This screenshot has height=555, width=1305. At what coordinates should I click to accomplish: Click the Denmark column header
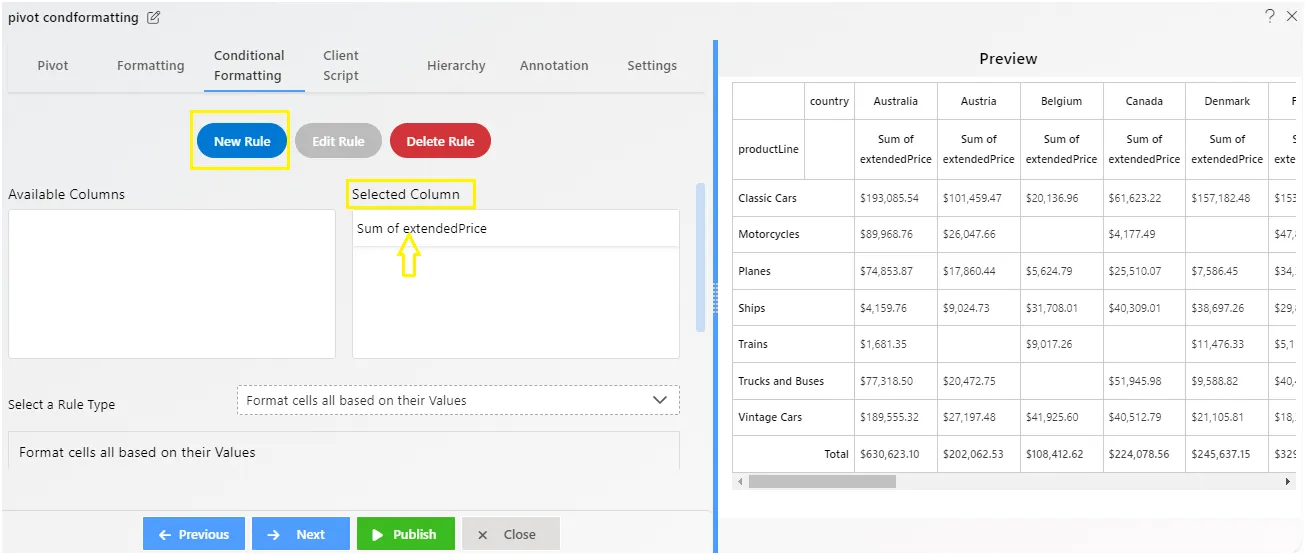[1227, 101]
